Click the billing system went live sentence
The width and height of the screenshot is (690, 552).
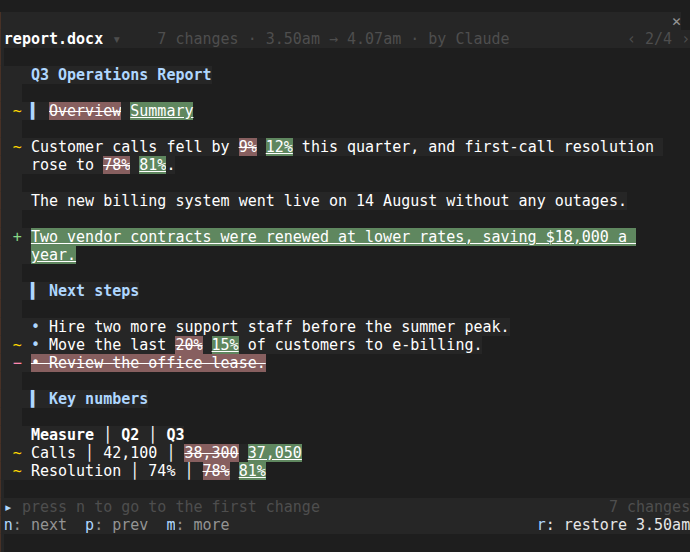[x=328, y=201]
